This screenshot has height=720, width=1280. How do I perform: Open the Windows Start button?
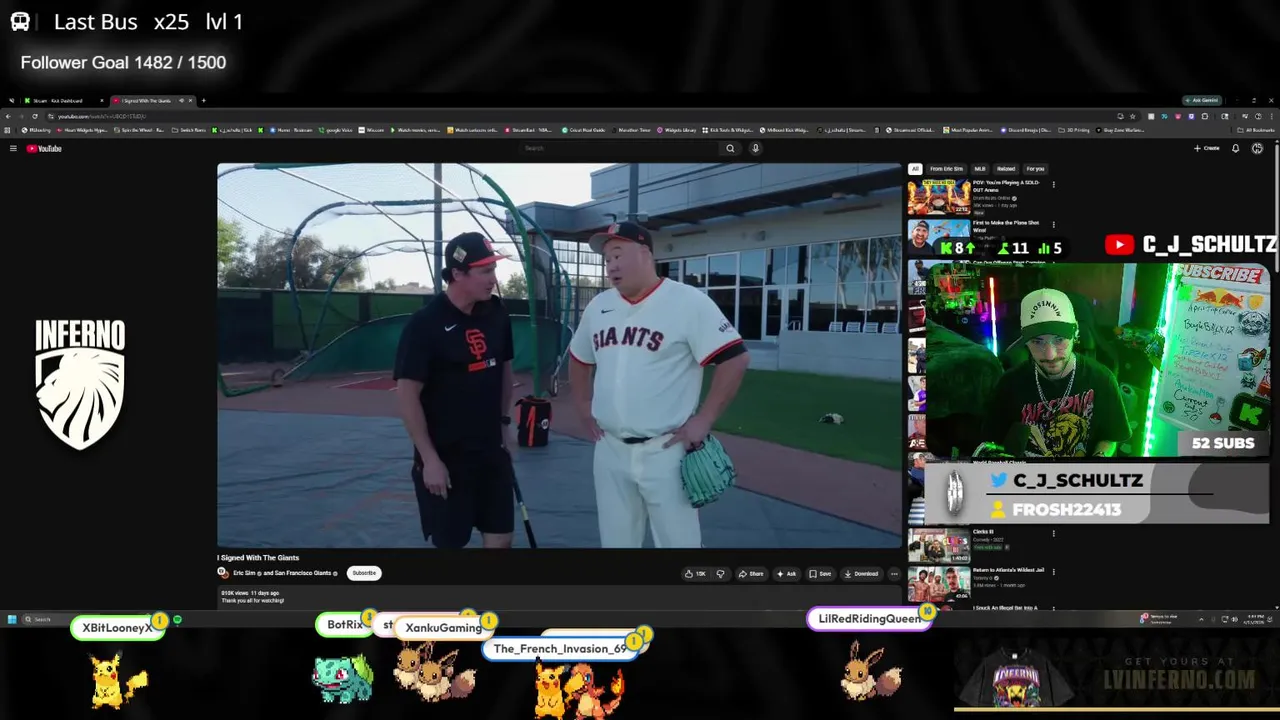click(11, 619)
